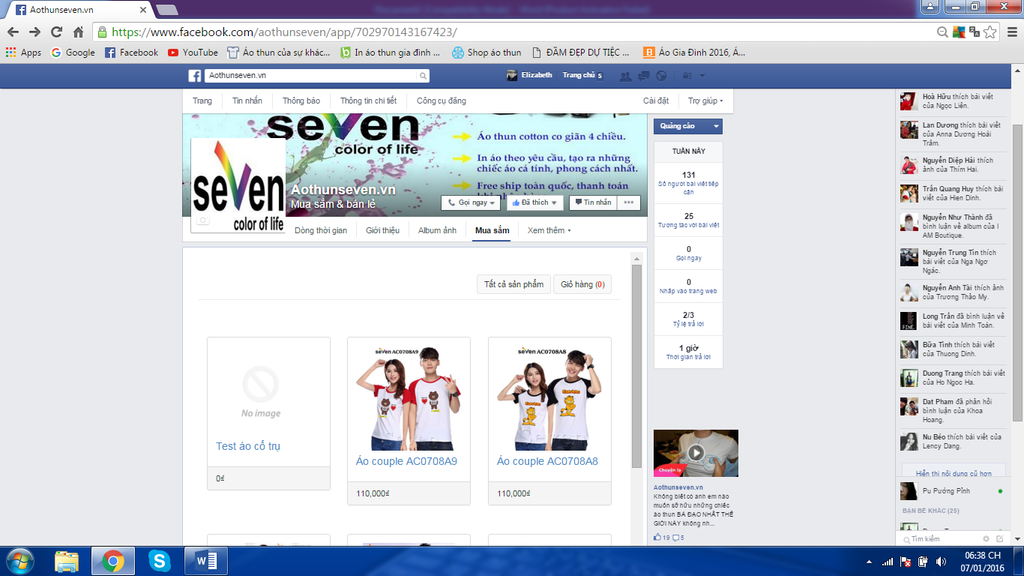Image resolution: width=1024 pixels, height=576 pixels.
Task: Open chat with Pu Pướng Pỉnh
Action: click(x=953, y=490)
